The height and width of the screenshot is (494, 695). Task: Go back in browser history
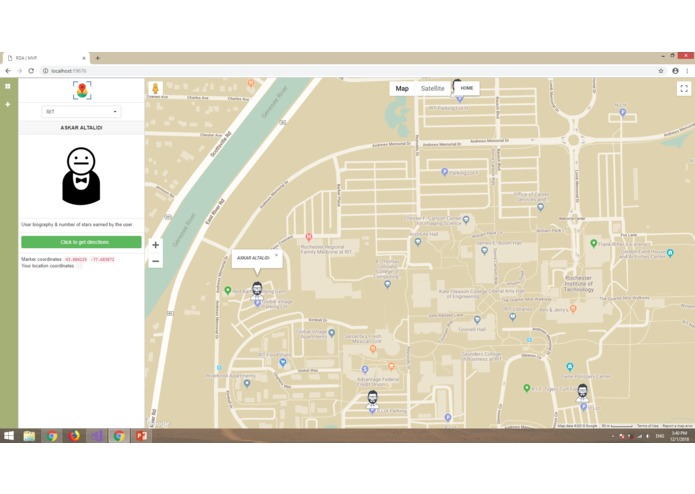point(8,71)
